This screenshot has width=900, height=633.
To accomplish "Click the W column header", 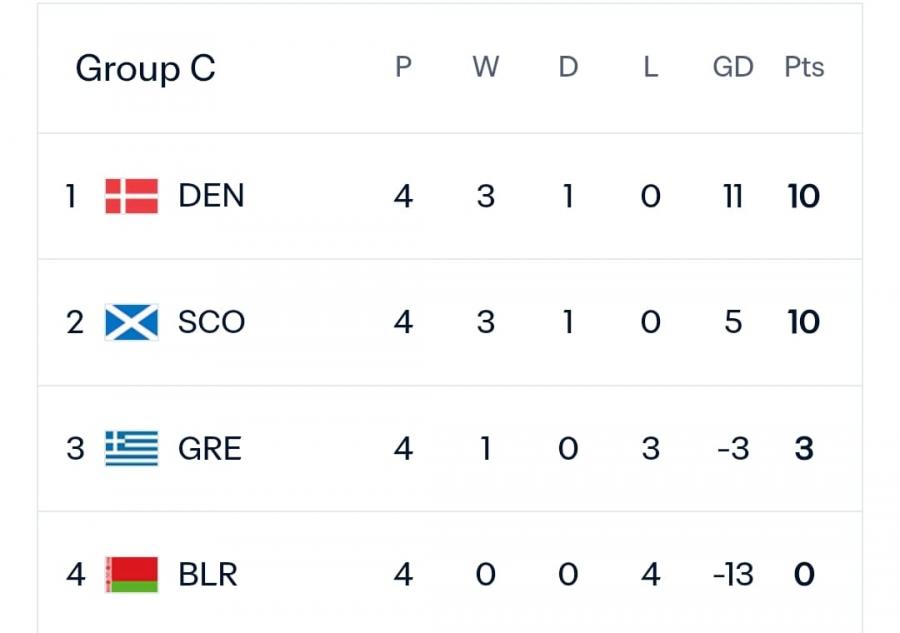I will 486,67.
